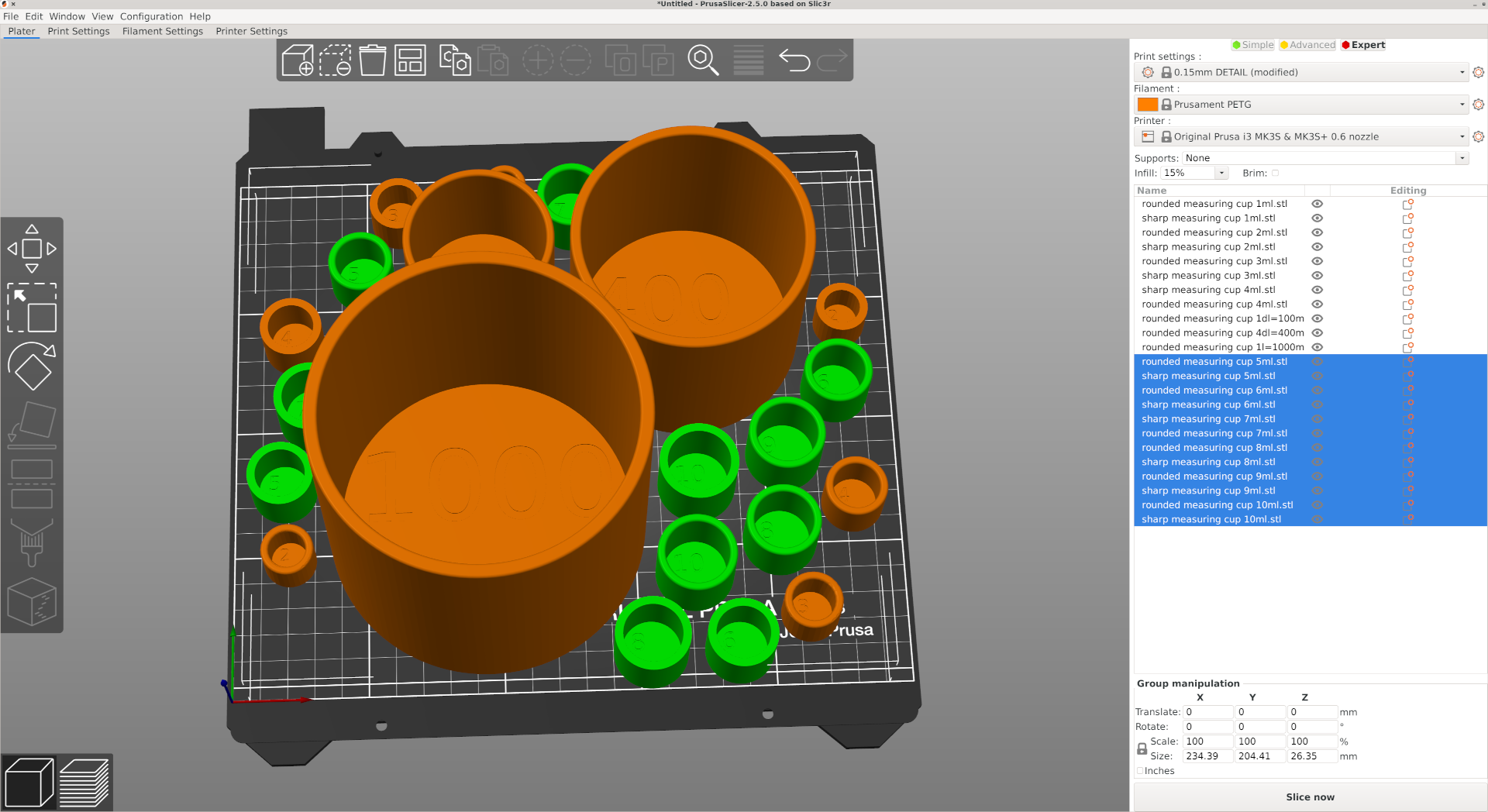This screenshot has height=812, width=1488.
Task: Enable the Brim checkbox
Action: pos(1275,174)
